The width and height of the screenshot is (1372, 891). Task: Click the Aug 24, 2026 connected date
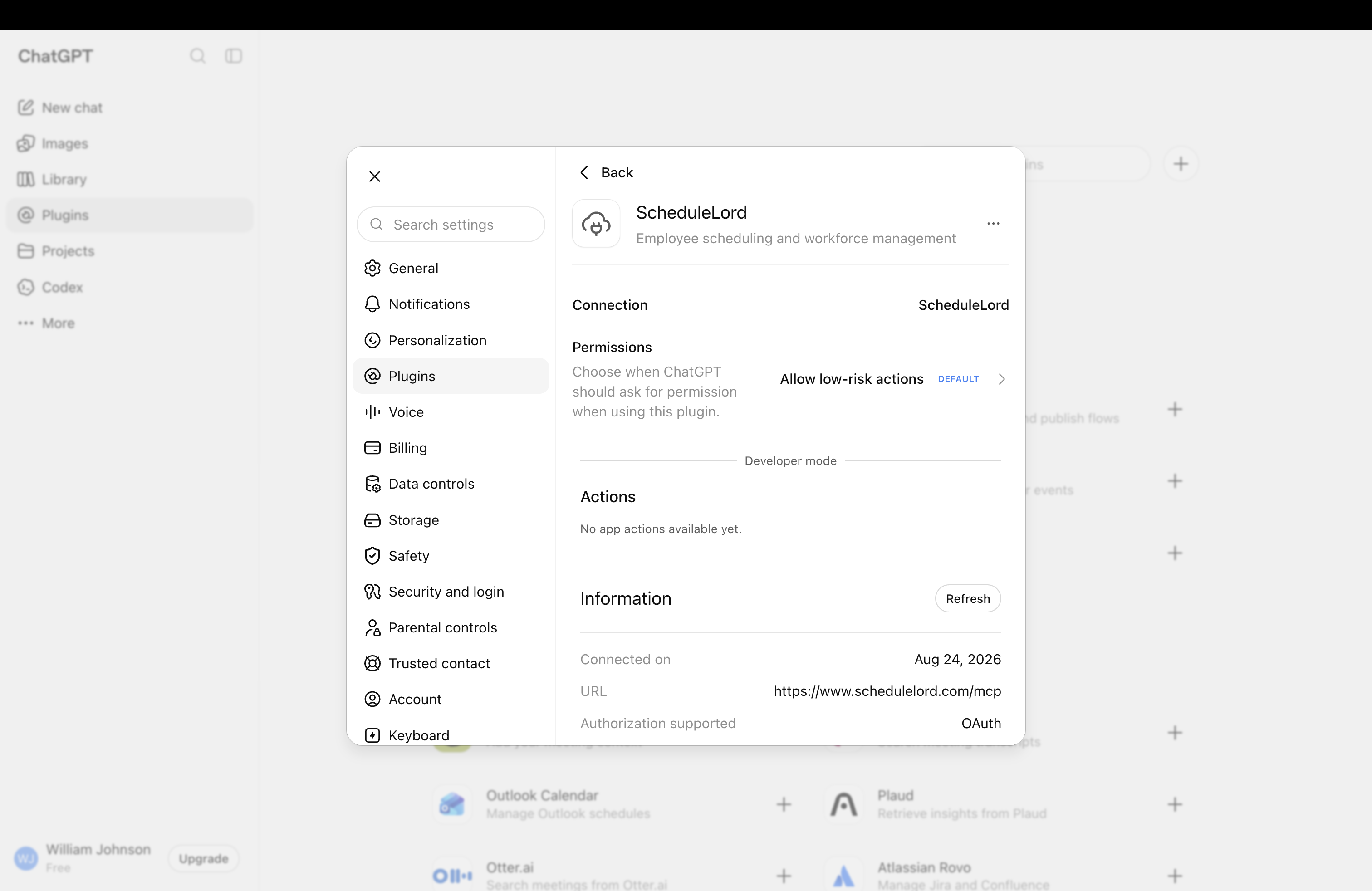tap(957, 659)
